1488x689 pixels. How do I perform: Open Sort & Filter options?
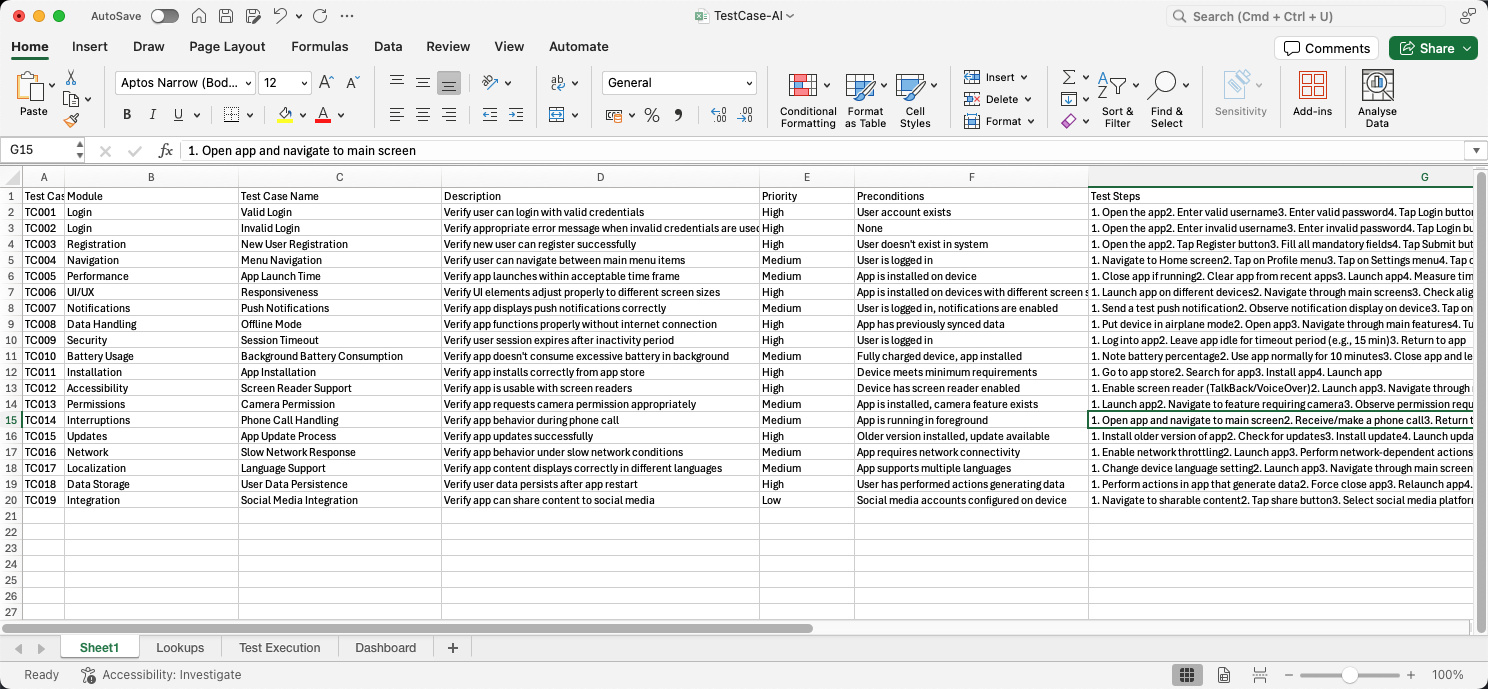(1117, 100)
